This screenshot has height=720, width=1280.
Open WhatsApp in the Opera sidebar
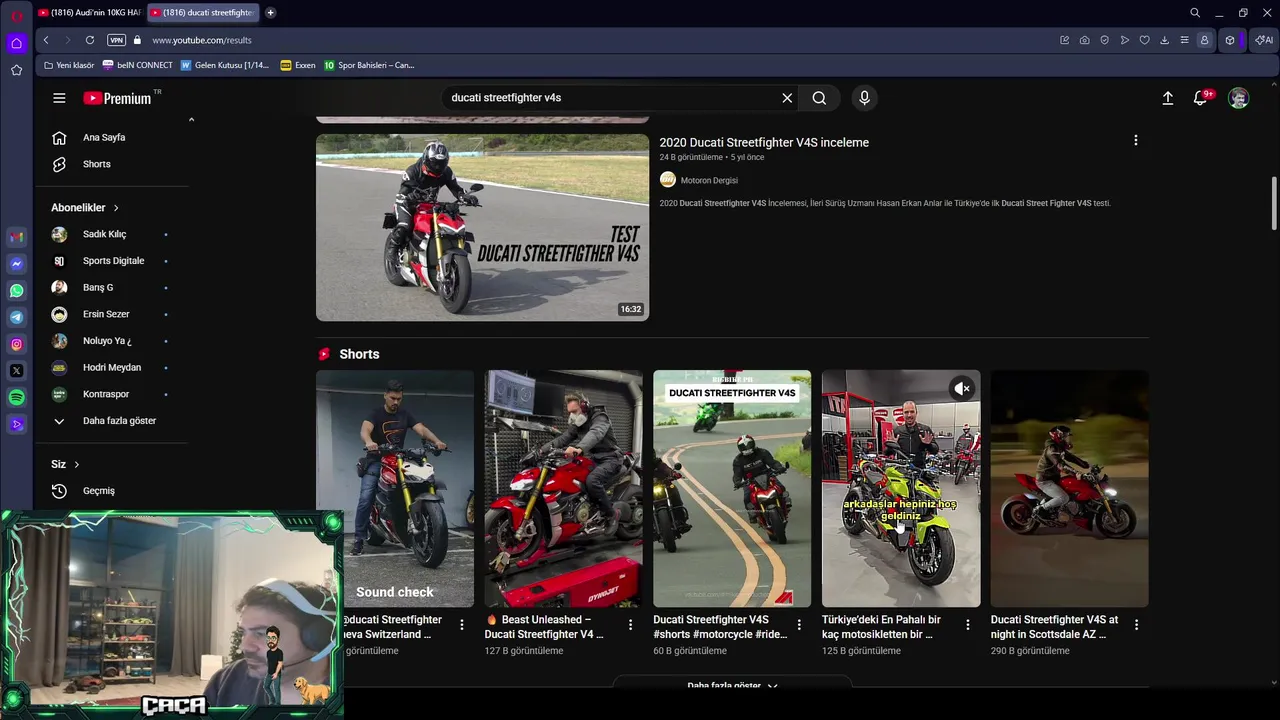tap(16, 291)
